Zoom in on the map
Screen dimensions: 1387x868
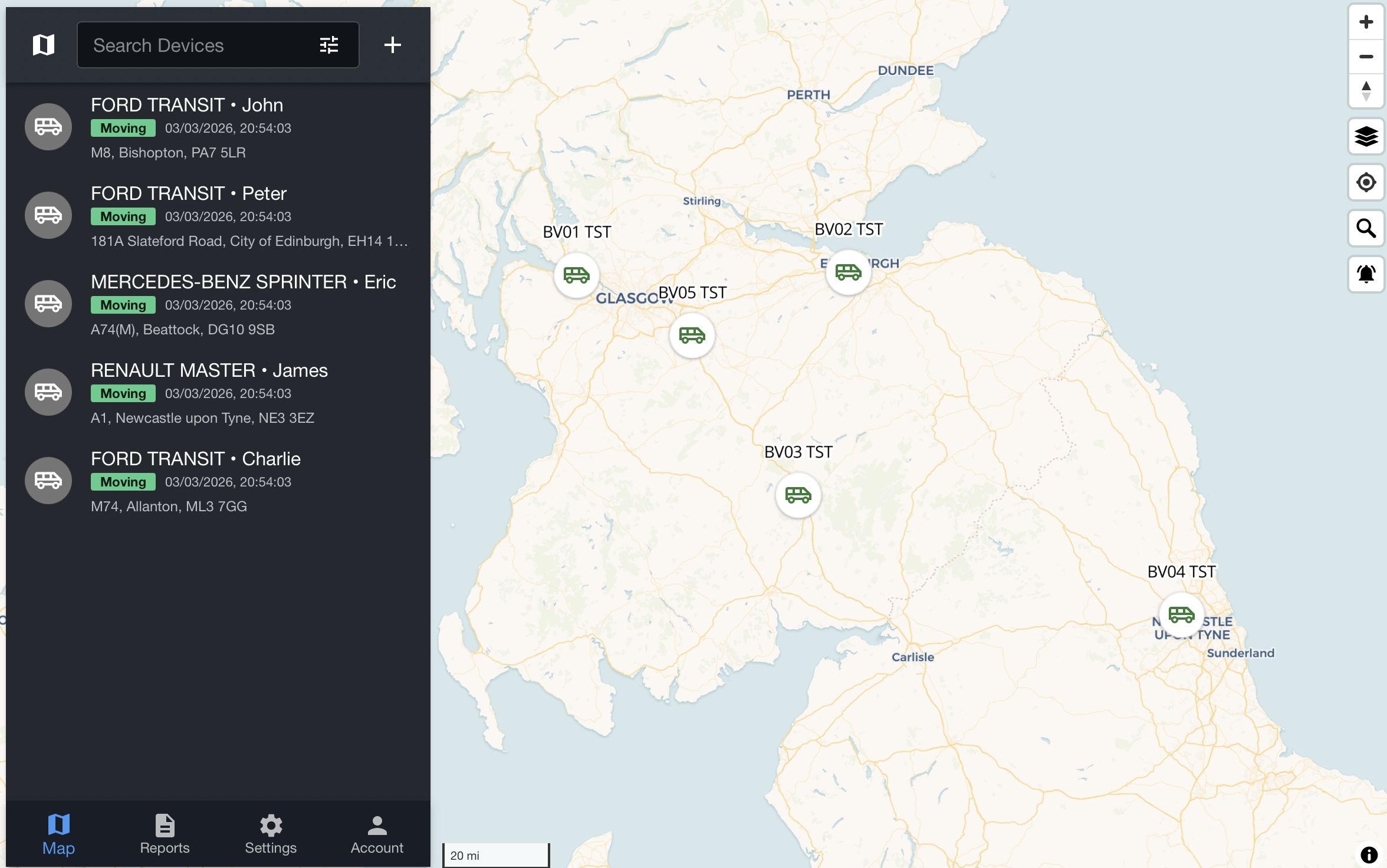tap(1366, 22)
